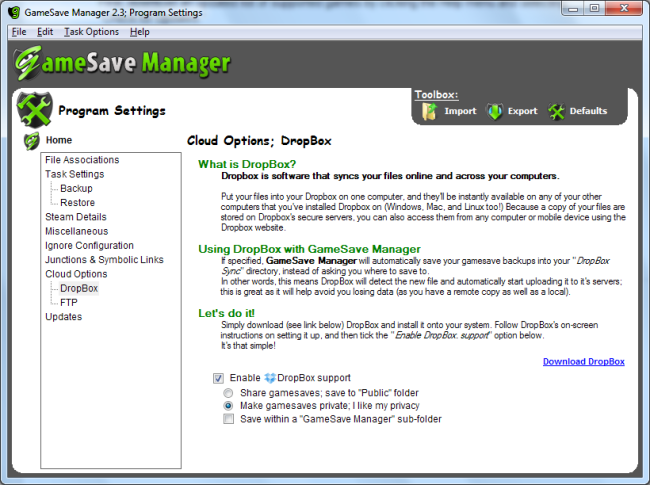This screenshot has height=485, width=650.
Task: Click the GameSave Manager logo banner
Action: 122,63
